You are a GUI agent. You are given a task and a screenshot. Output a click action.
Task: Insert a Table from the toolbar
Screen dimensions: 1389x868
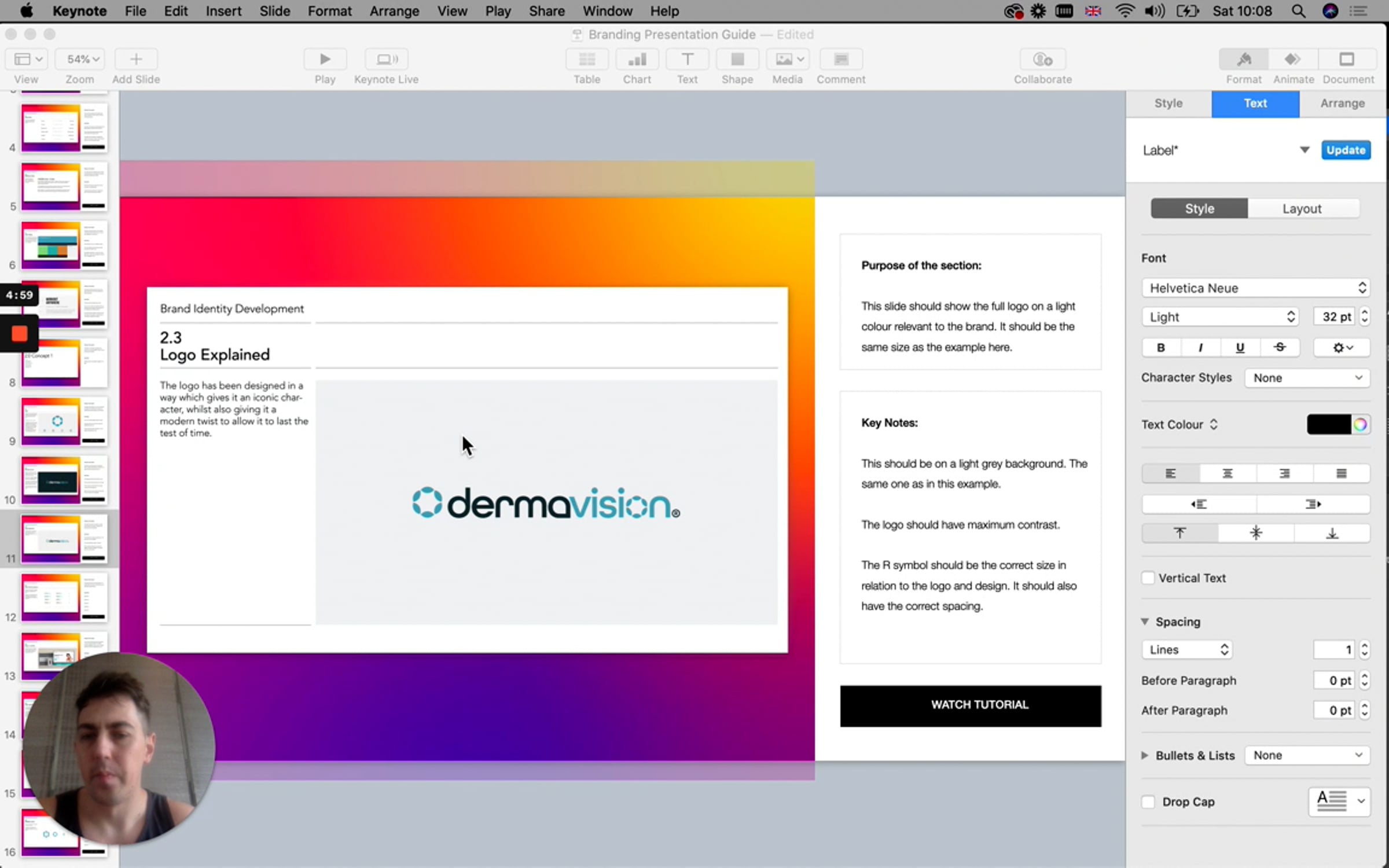(x=586, y=59)
